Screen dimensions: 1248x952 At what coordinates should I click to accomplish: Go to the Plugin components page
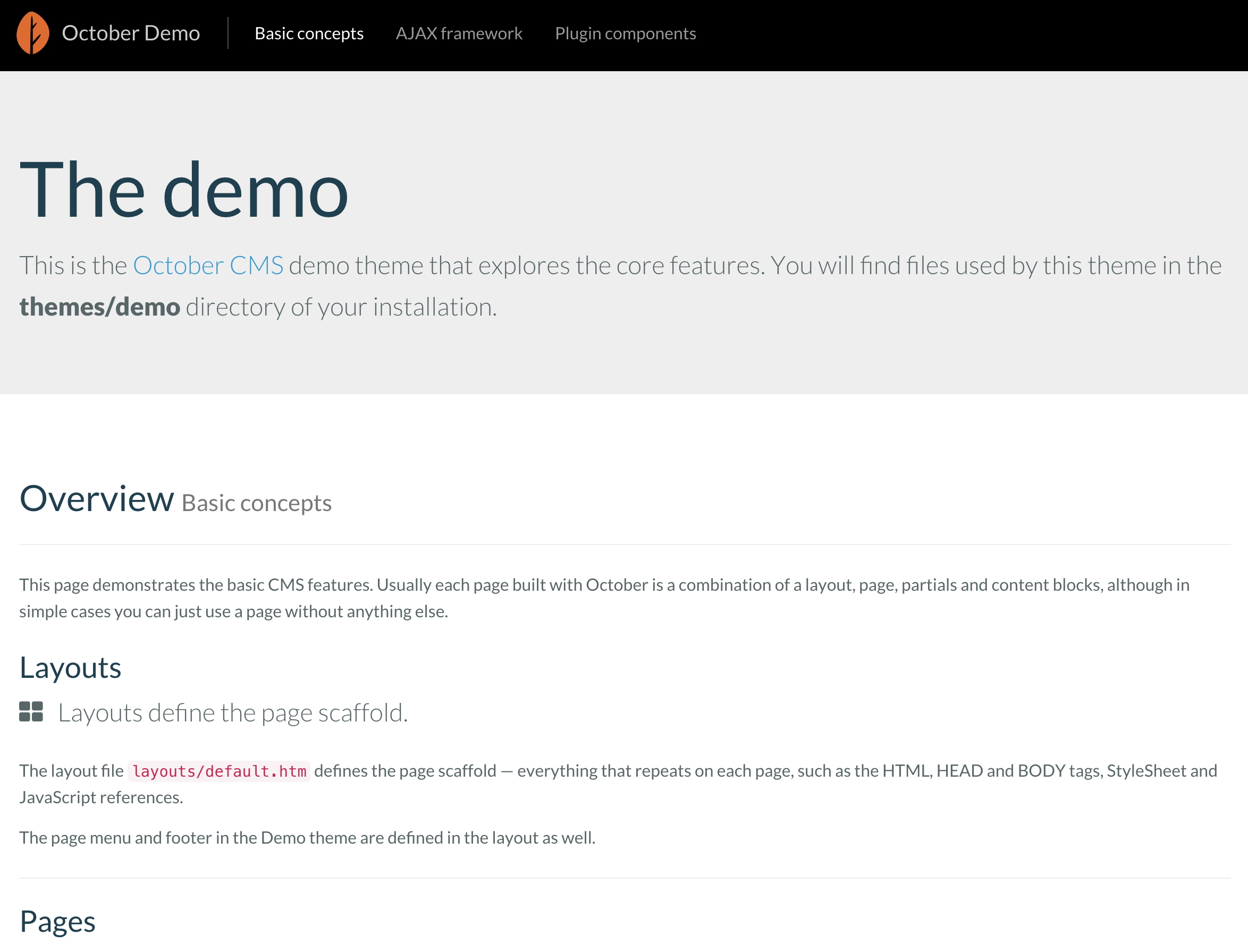tap(625, 33)
